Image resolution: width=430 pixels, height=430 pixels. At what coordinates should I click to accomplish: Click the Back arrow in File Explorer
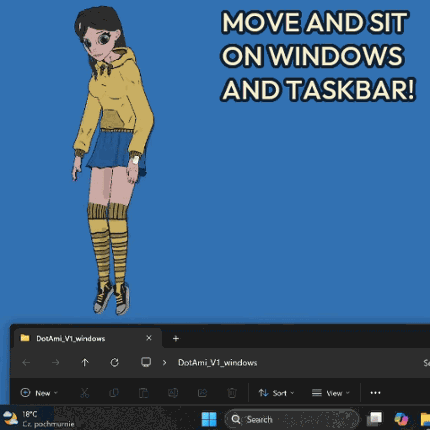tap(26, 362)
